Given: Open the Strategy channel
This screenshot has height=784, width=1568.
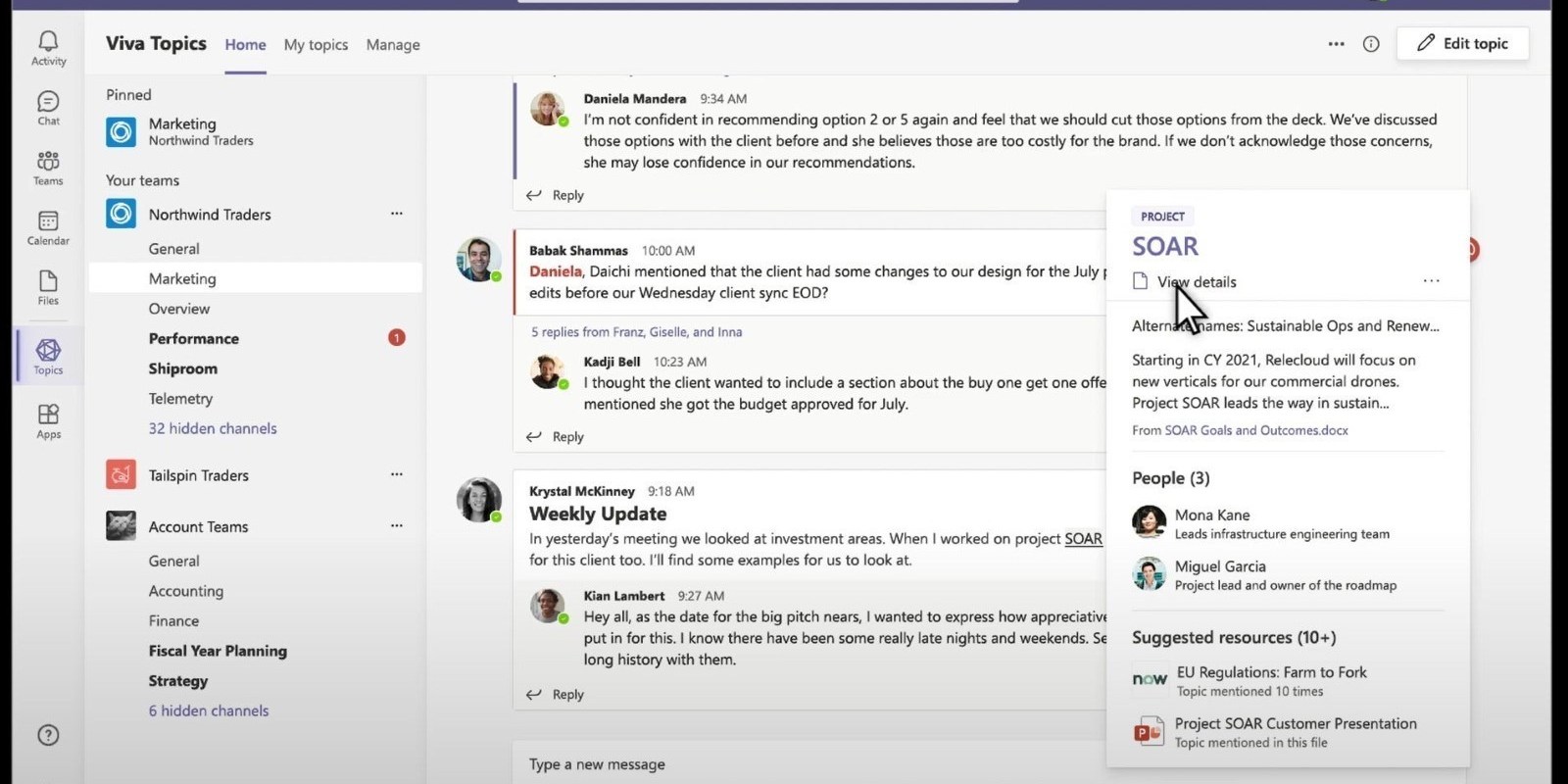Looking at the screenshot, I should pyautogui.click(x=178, y=681).
